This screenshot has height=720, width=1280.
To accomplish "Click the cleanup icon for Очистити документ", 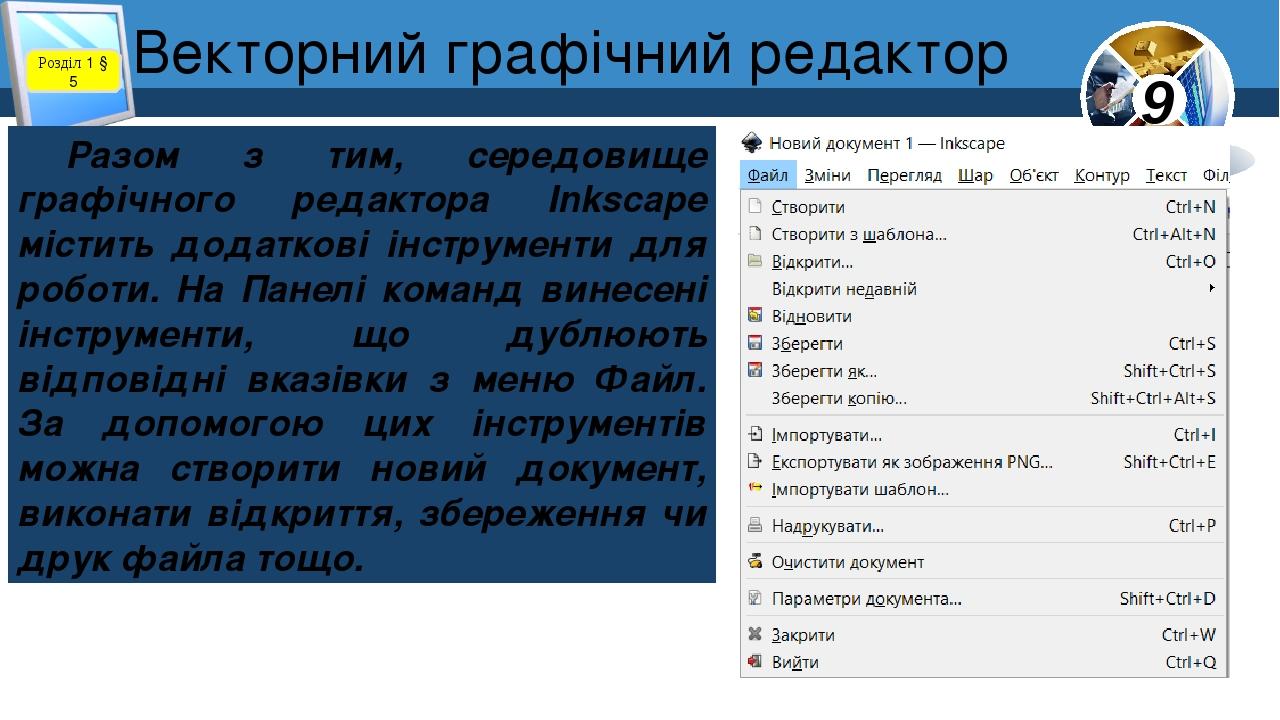I will click(x=755, y=562).
